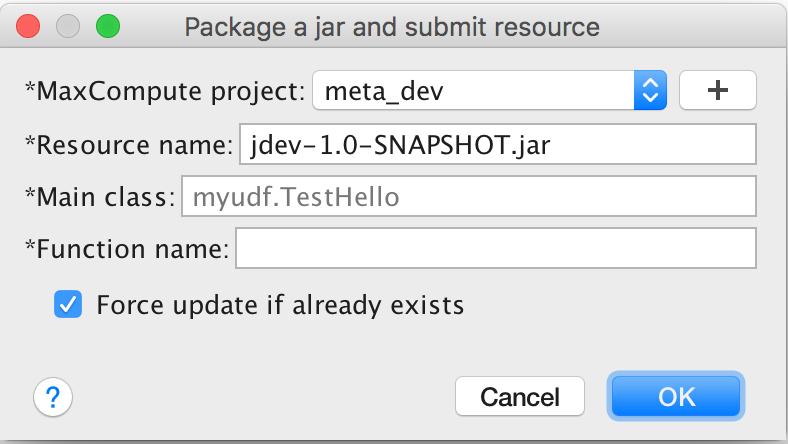Cancel the package jar dialog

tap(520, 397)
